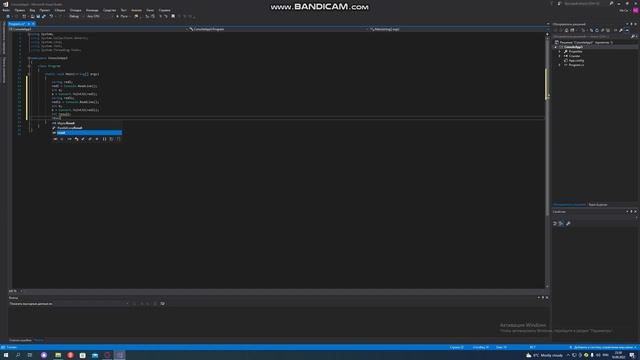The width and height of the screenshot is (640, 360).
Task: Switch to the Team Explorer tab
Action: pyautogui.click(x=598, y=204)
